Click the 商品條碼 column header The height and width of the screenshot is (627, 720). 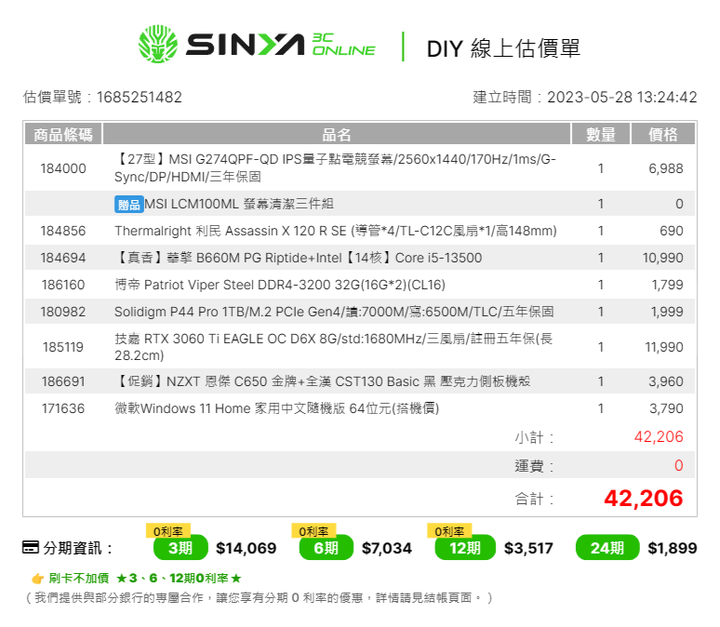[63, 134]
